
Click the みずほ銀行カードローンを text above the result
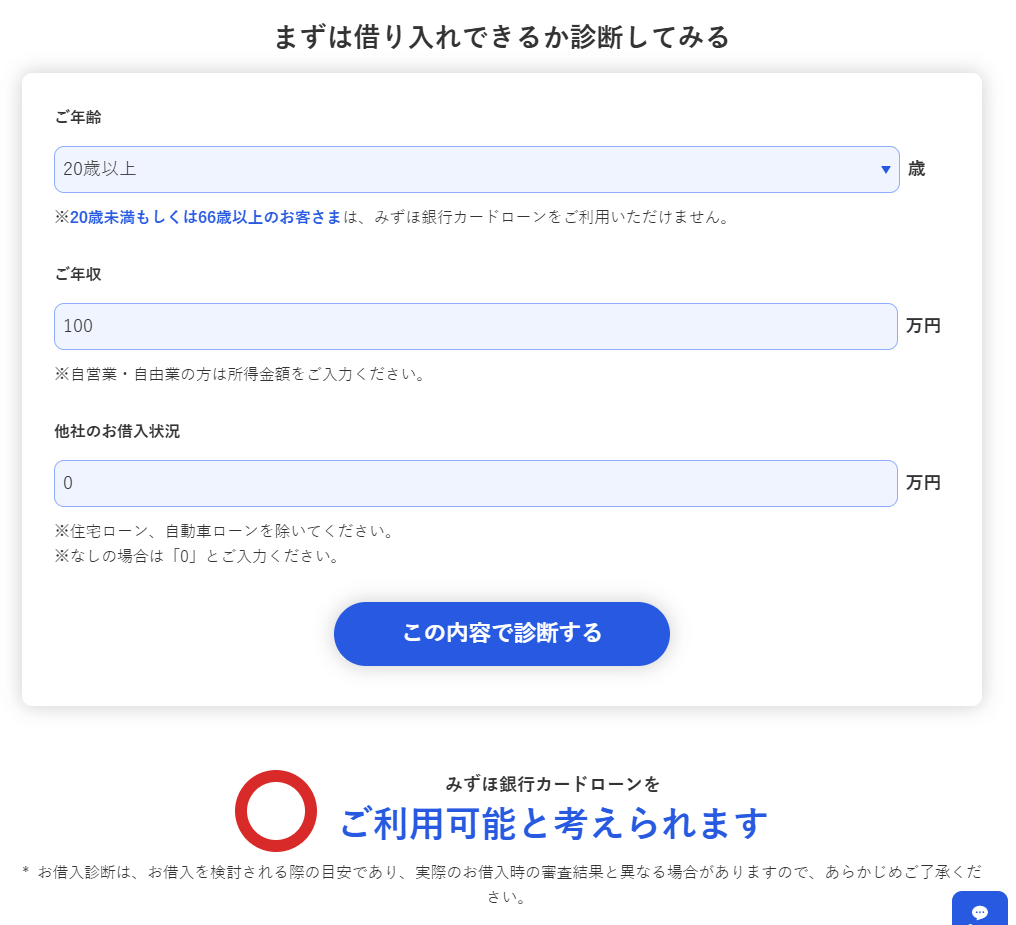(553, 784)
